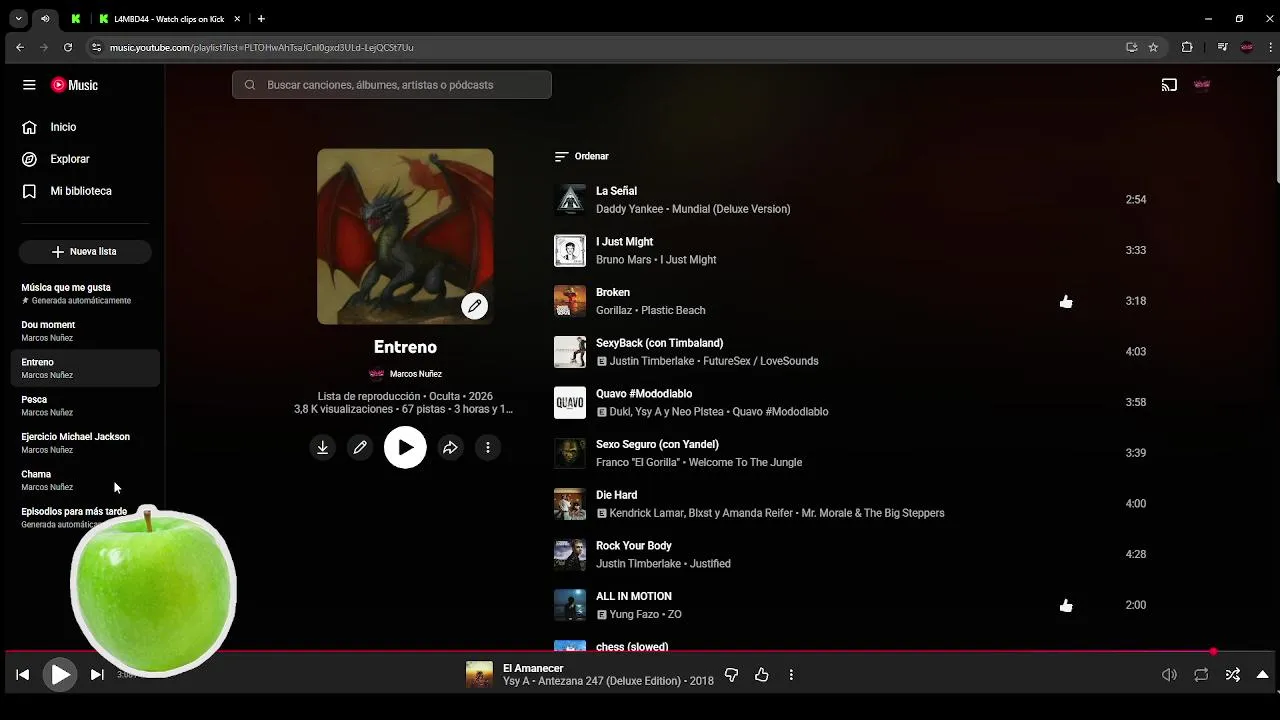Open Música que me gusta playlist
The image size is (1280, 720).
tap(87, 293)
